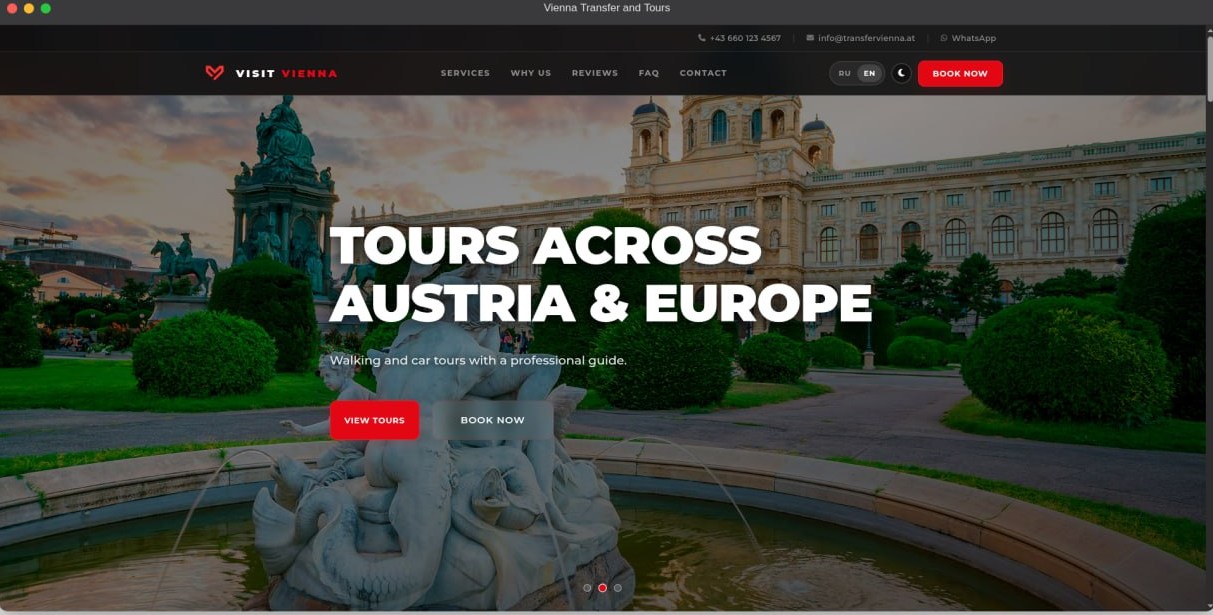
Task: Jump to the FAQ section
Action: coord(648,73)
